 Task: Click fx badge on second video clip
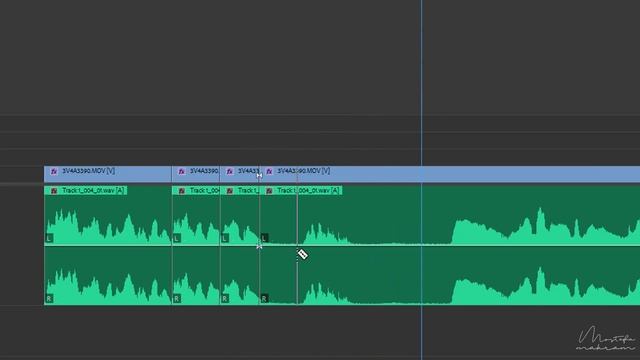tap(182, 171)
